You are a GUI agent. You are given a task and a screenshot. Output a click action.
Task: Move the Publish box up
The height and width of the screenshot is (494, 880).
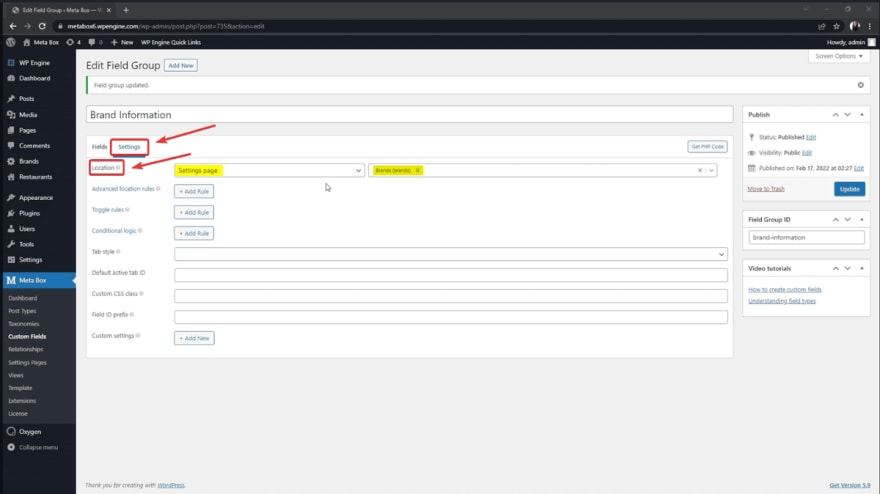pos(836,115)
